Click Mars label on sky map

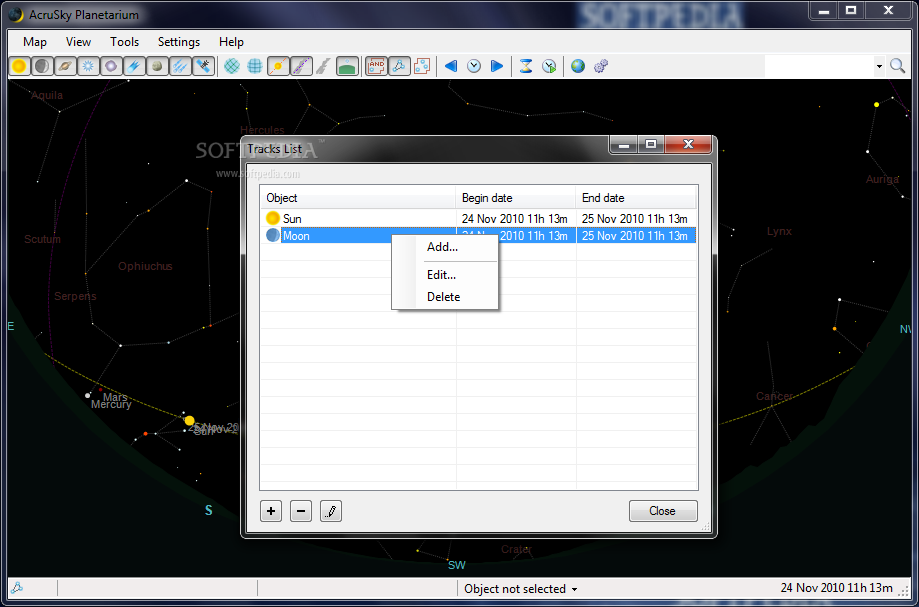(x=115, y=397)
